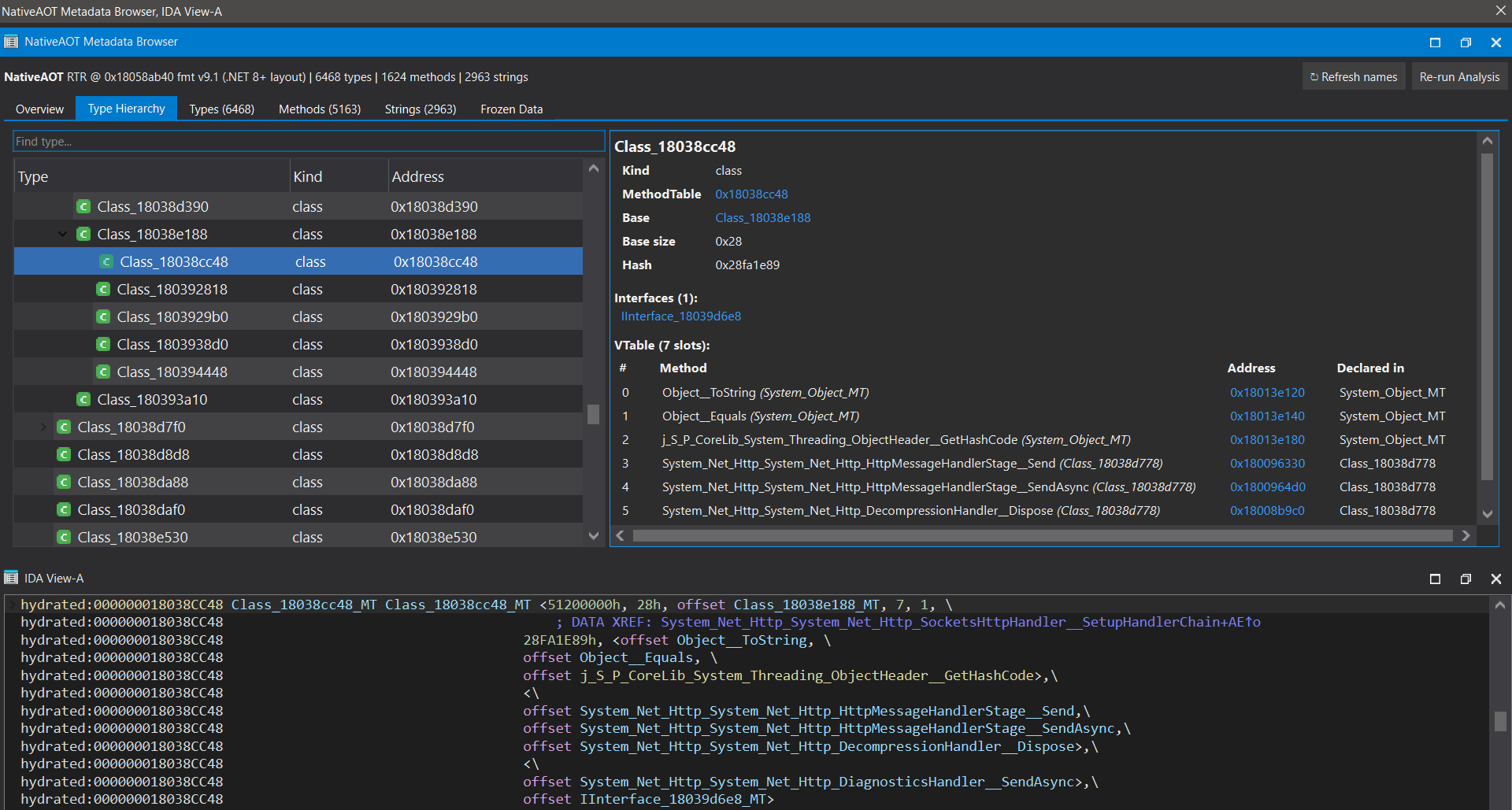Follow the Base Class_18038e188 link
Screen dimensions: 1512x810
coord(762,218)
